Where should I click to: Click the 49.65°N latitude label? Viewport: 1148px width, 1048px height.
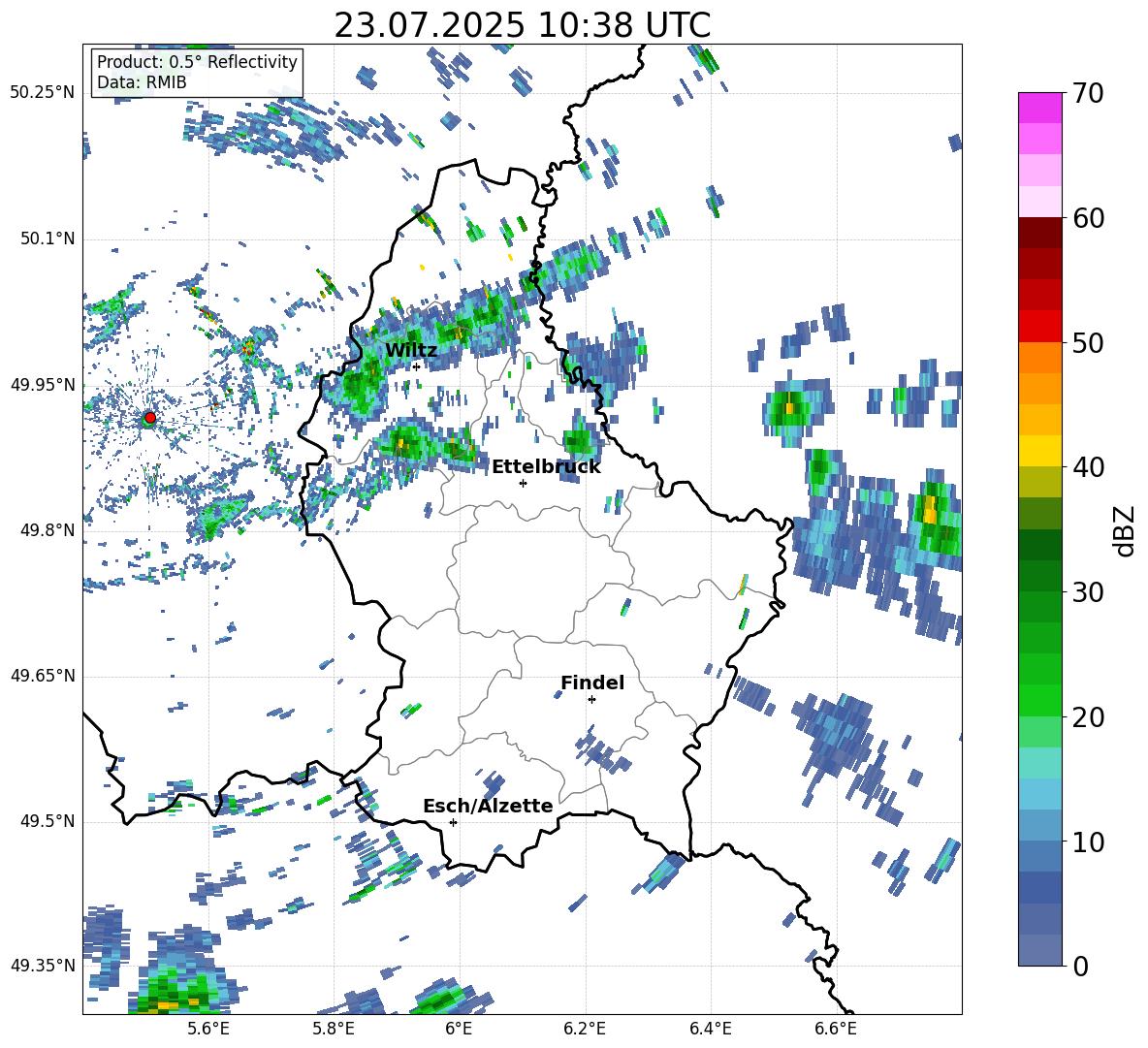coord(43,677)
